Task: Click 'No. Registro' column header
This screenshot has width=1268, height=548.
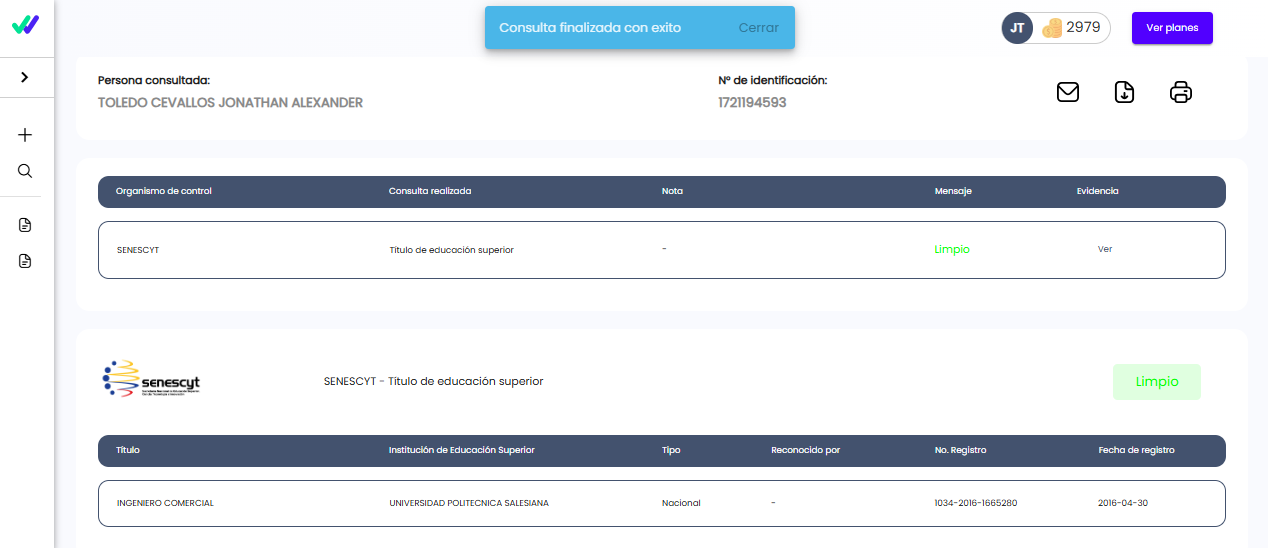Action: pos(961,450)
